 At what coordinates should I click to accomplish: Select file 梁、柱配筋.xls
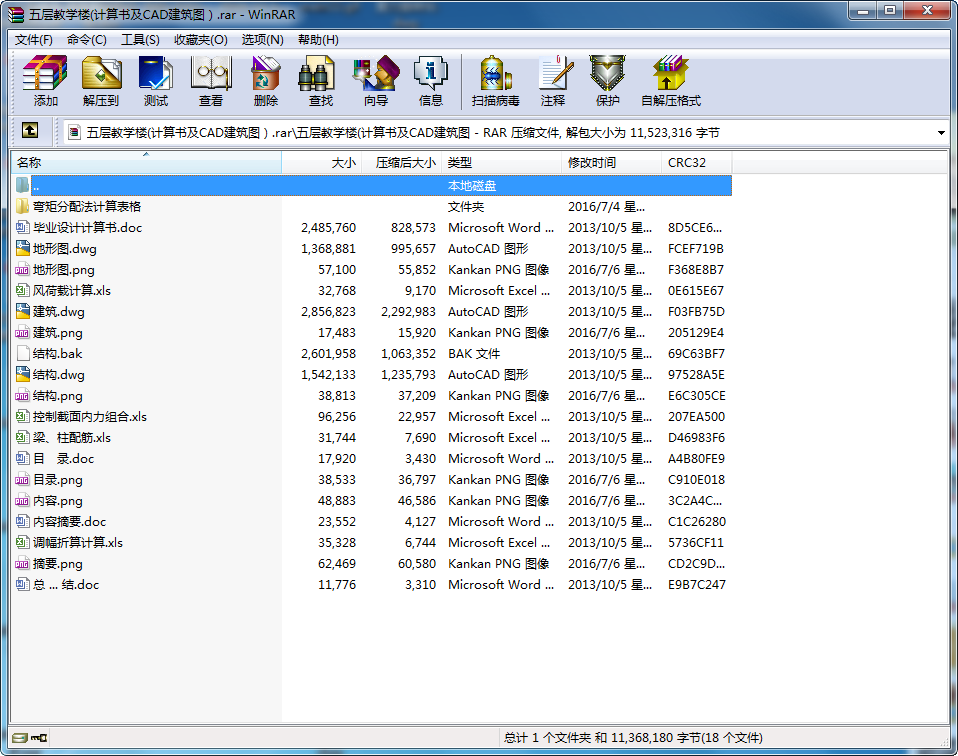coord(71,438)
